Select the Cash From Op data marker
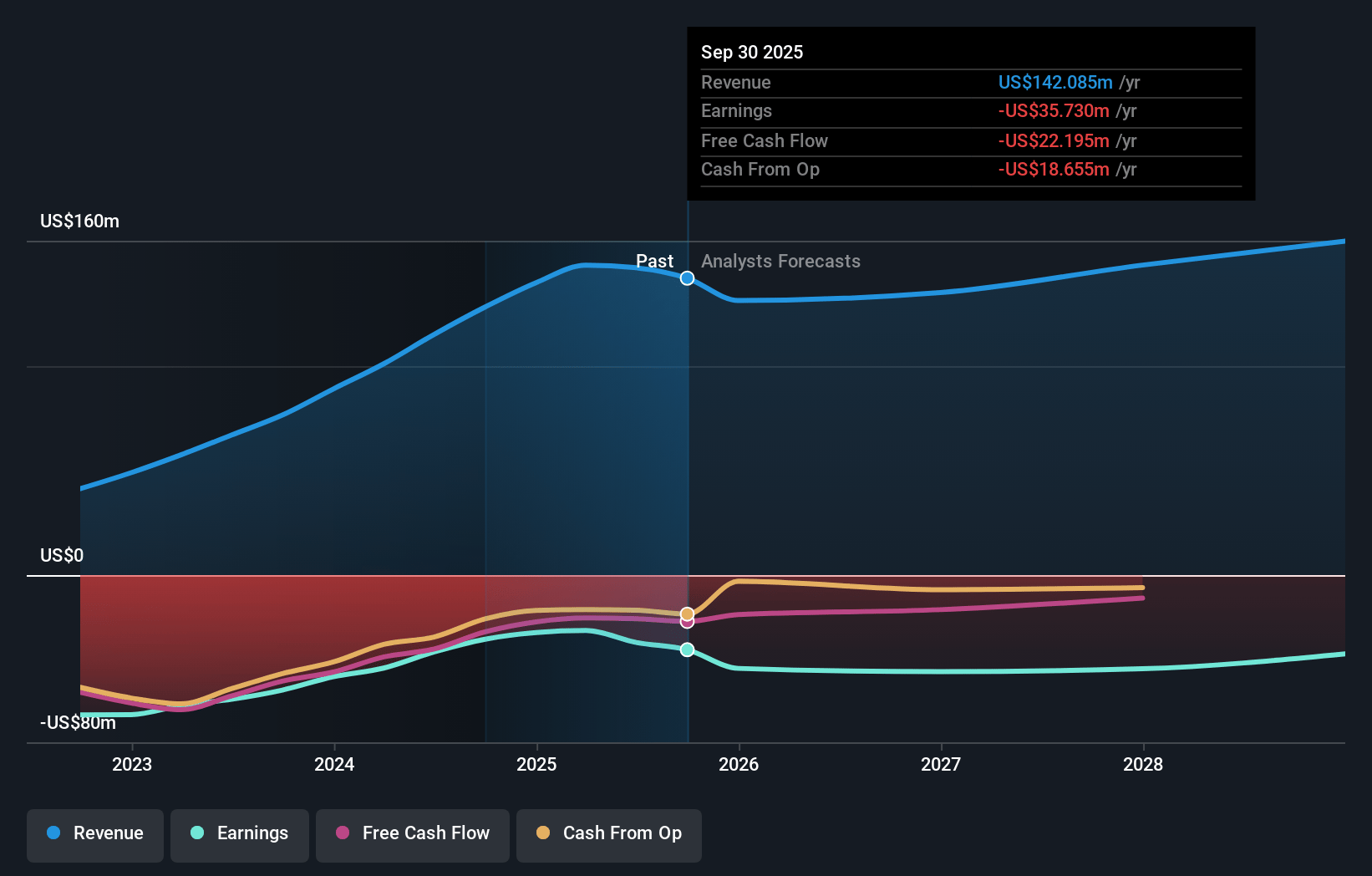 coord(687,614)
